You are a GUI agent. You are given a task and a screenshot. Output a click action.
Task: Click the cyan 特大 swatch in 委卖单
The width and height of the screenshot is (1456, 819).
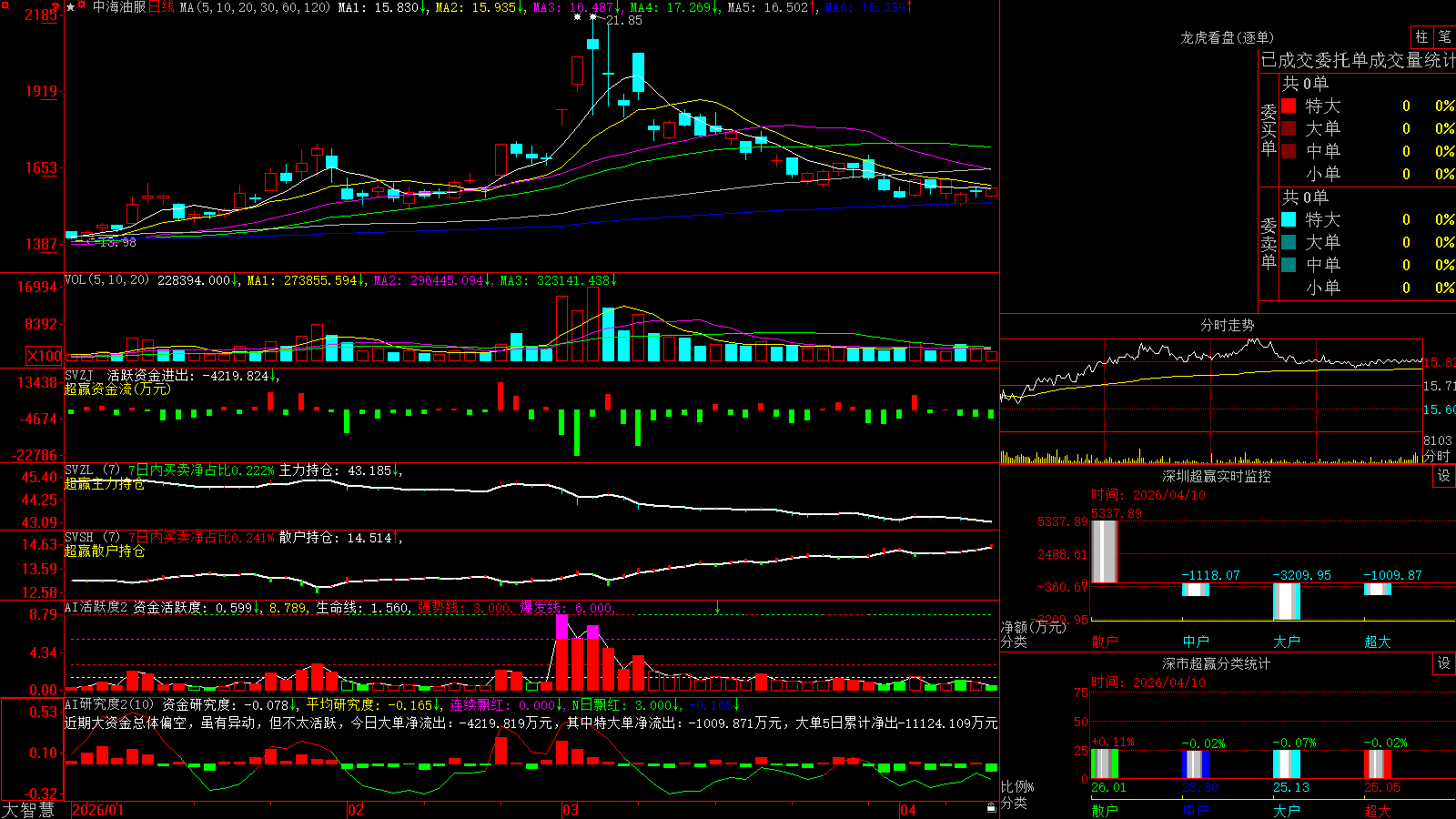pos(1289,219)
